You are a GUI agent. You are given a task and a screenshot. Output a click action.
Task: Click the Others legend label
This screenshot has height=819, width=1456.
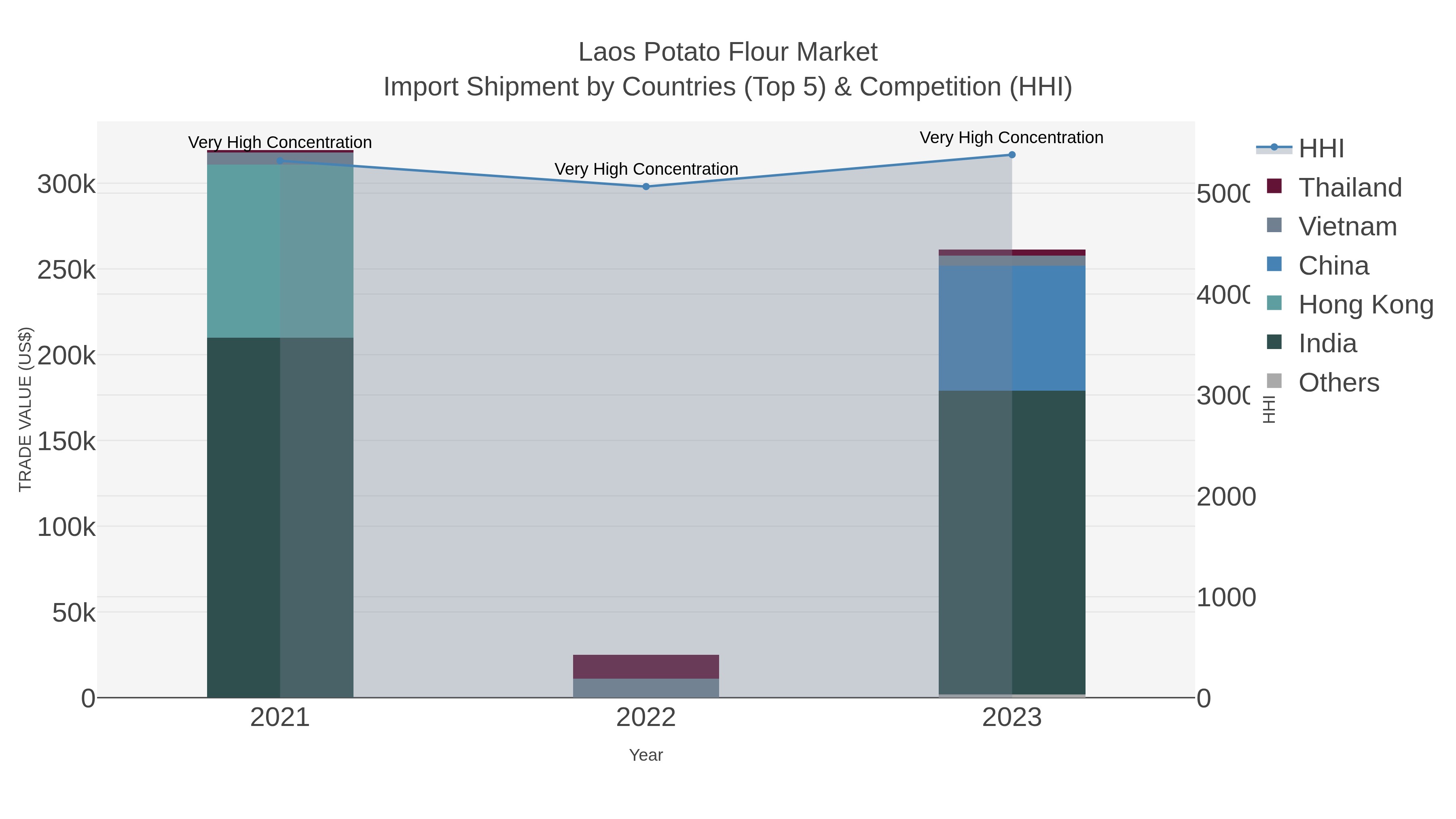click(x=1339, y=382)
